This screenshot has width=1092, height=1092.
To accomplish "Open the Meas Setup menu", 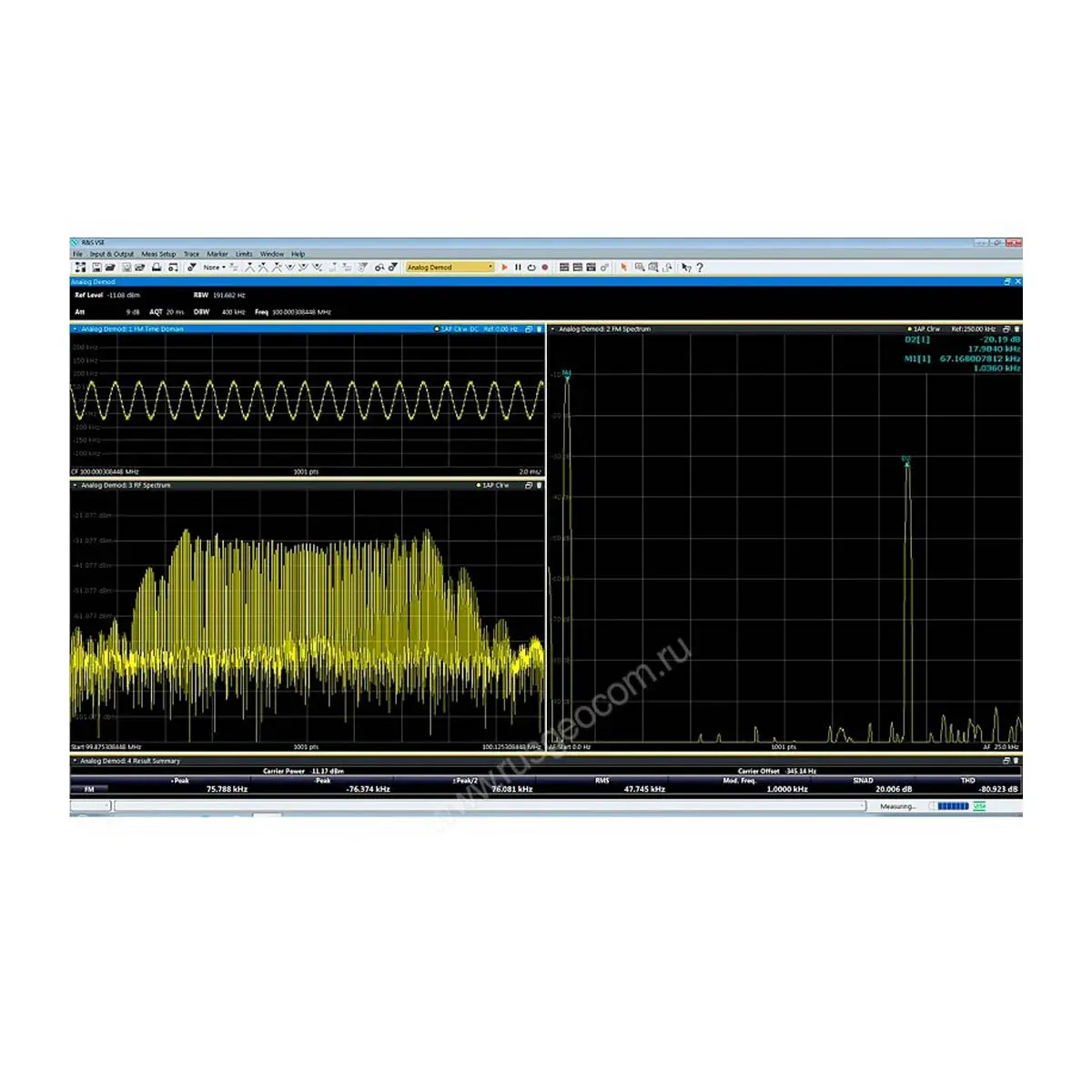I will 158,255.
